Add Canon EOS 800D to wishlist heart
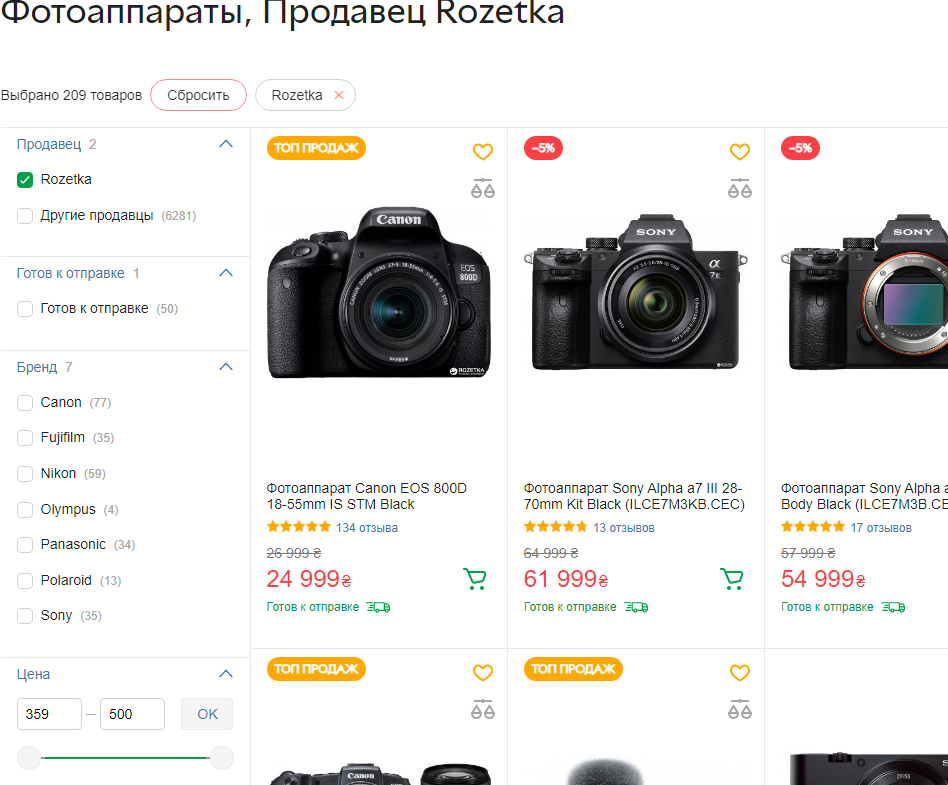This screenshot has width=948, height=785. coord(483,152)
